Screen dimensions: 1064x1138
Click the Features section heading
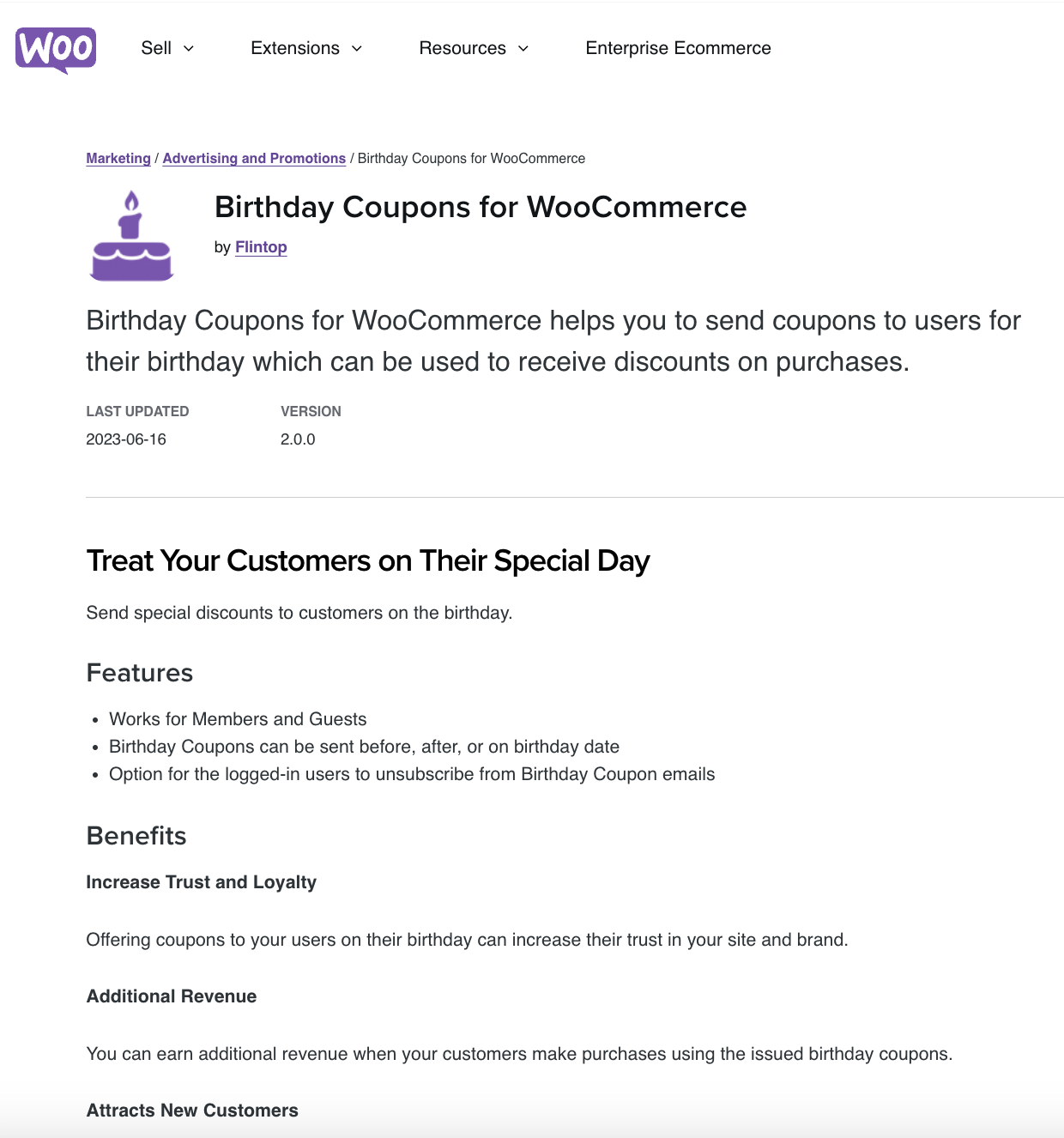point(139,673)
